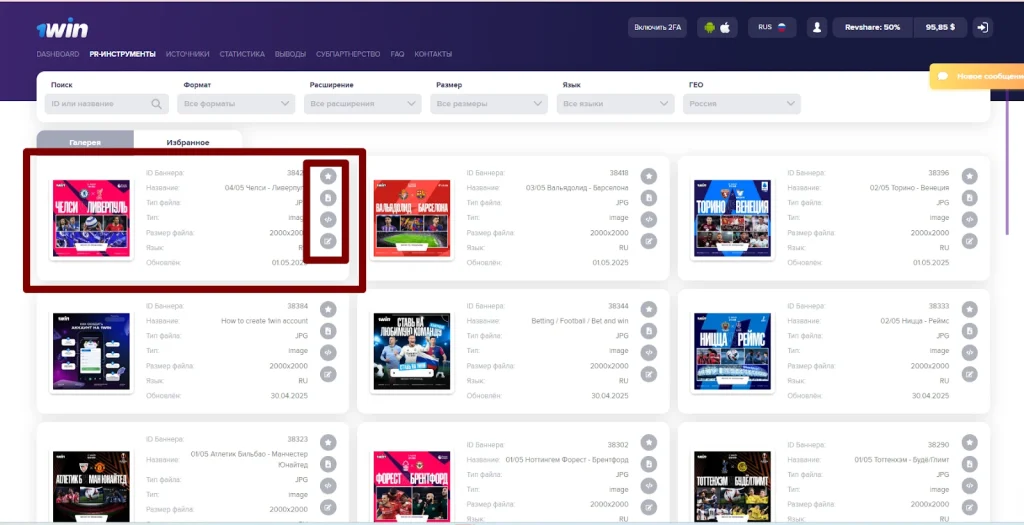Screen dimensions: 1024x525
Task: Get embed code for banner 03/05 Вальядолид - Барселона
Action: [x=648, y=219]
